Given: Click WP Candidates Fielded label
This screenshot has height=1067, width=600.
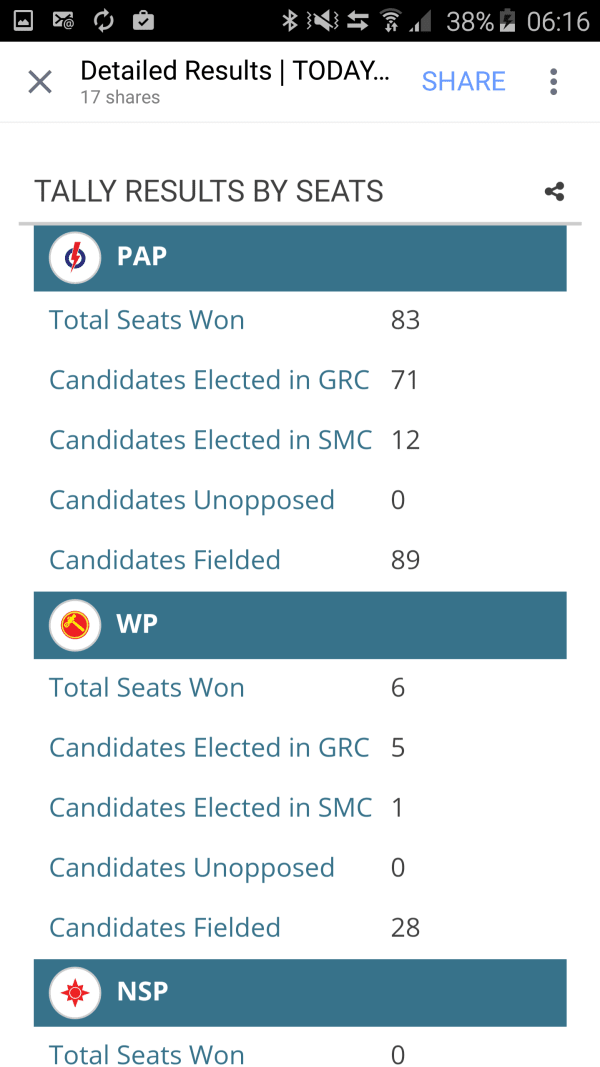Looking at the screenshot, I should [165, 928].
